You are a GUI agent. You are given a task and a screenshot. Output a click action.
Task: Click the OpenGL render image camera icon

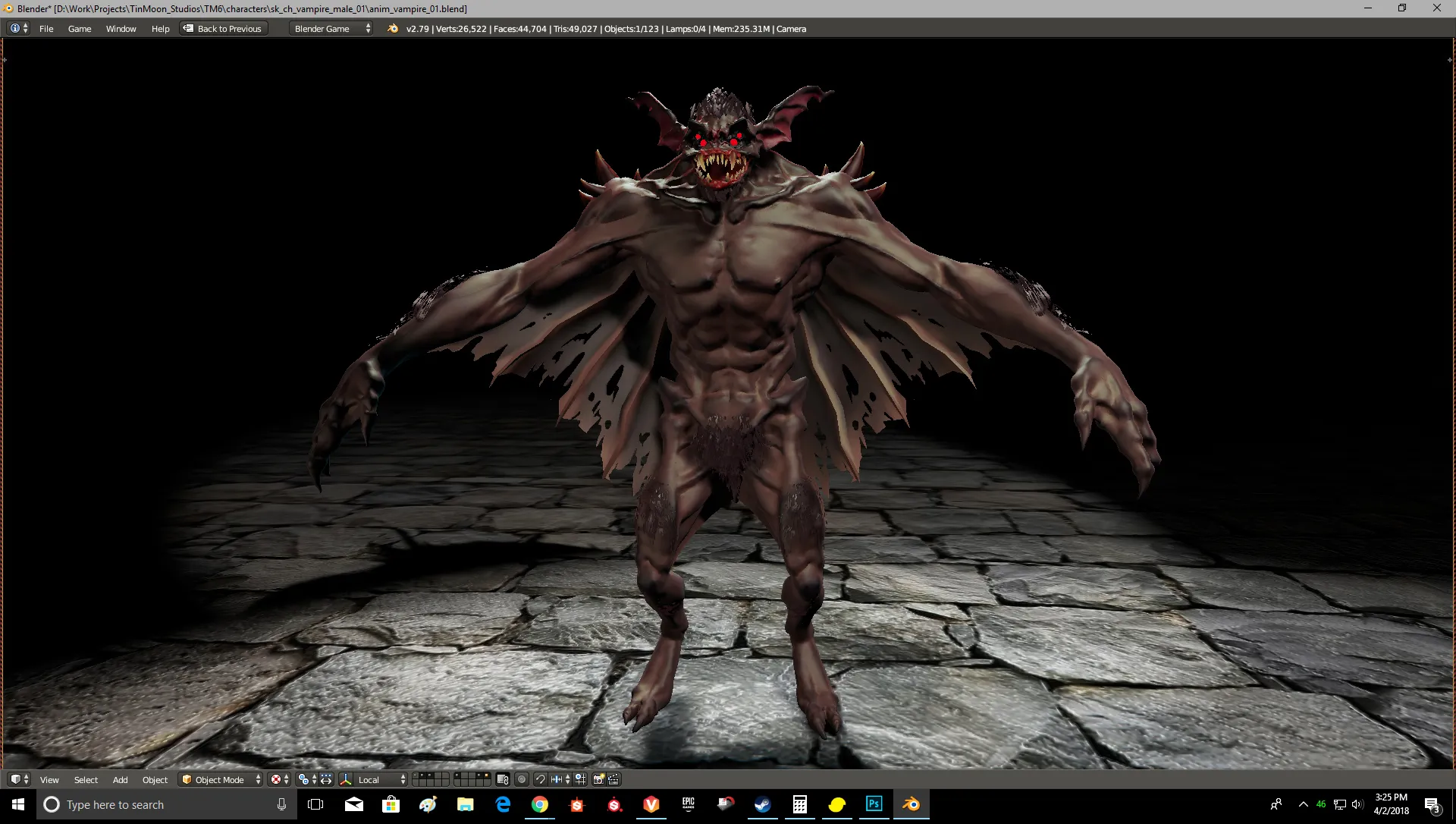pyautogui.click(x=598, y=779)
